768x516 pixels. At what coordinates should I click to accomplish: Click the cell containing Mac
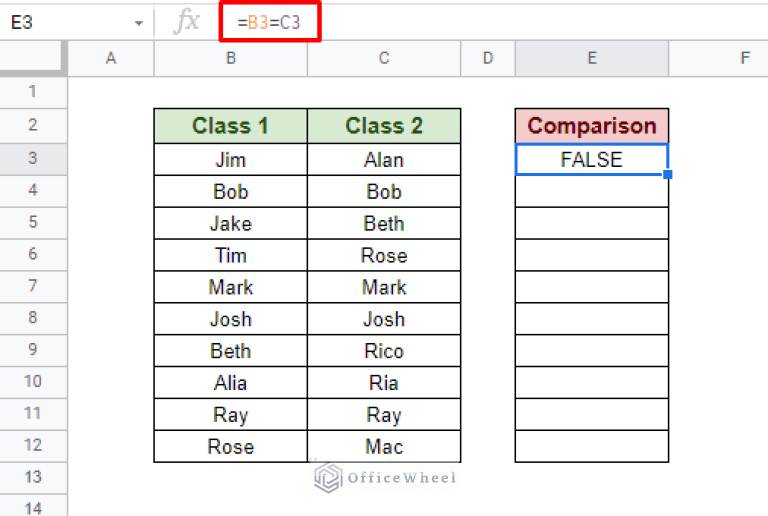[x=384, y=446]
